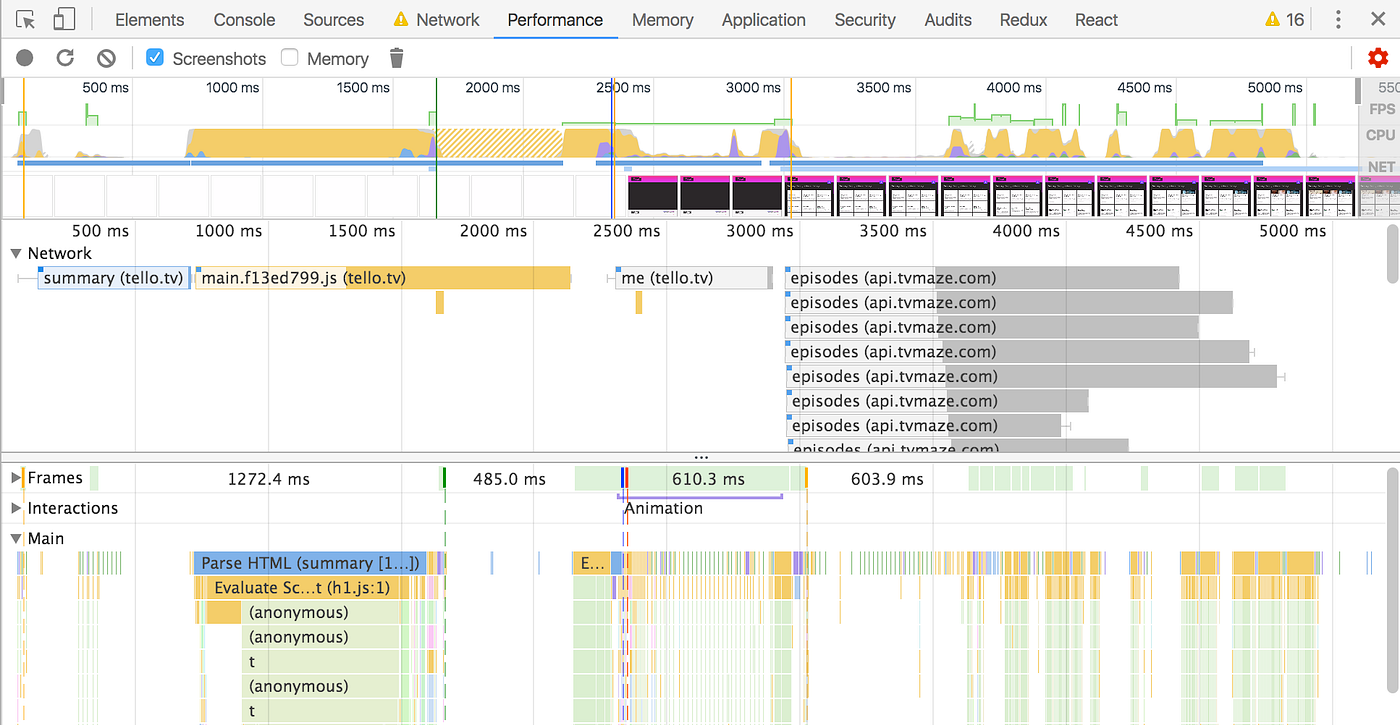Image resolution: width=1400 pixels, height=725 pixels.
Task: Select the main.f13ed799.js network request
Action: click(300, 277)
